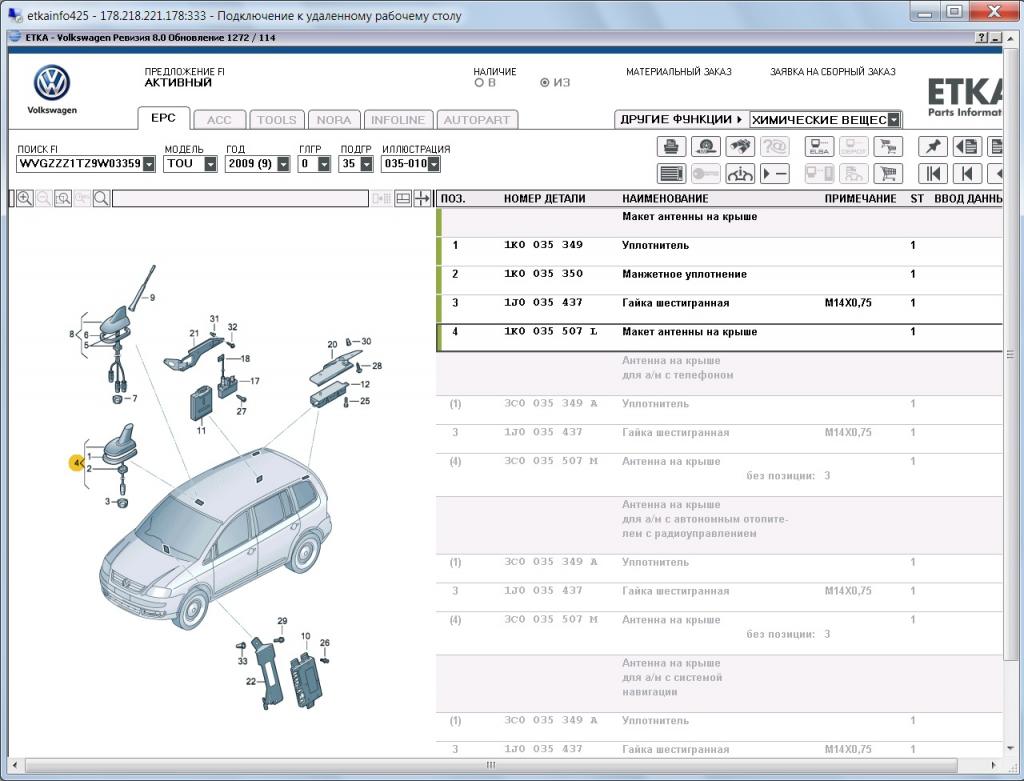Switch to the ACC tab
The image size is (1024, 781).
click(219, 120)
